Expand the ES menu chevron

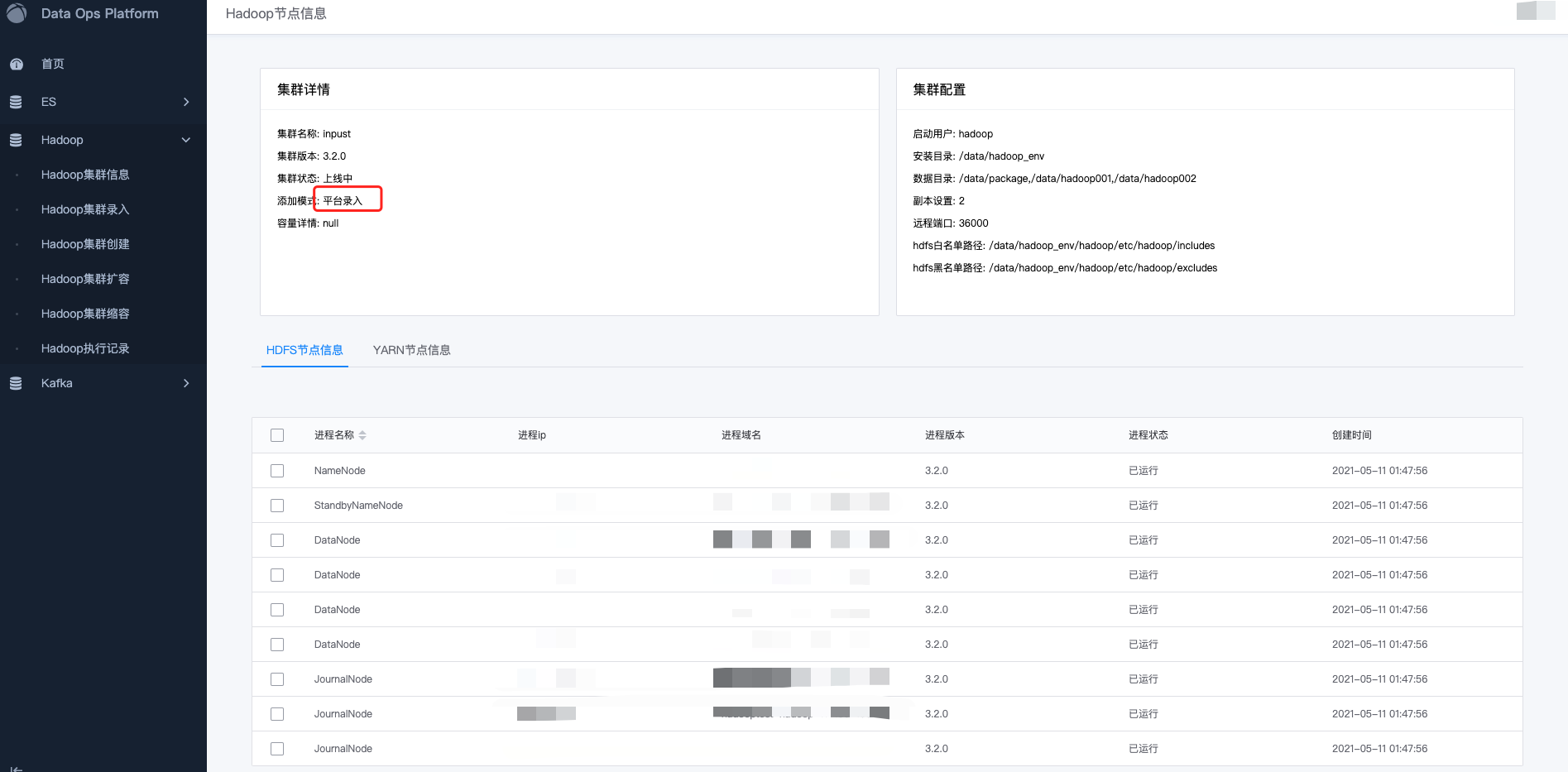click(186, 102)
